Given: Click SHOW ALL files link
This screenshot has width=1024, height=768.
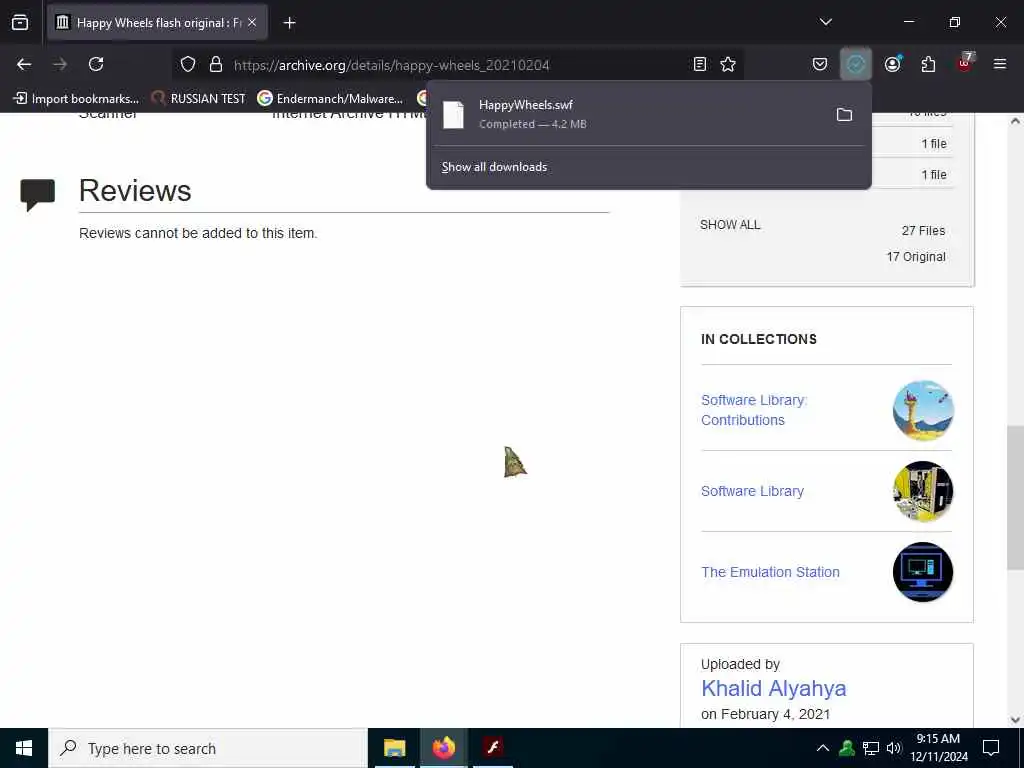Looking at the screenshot, I should (x=730, y=225).
